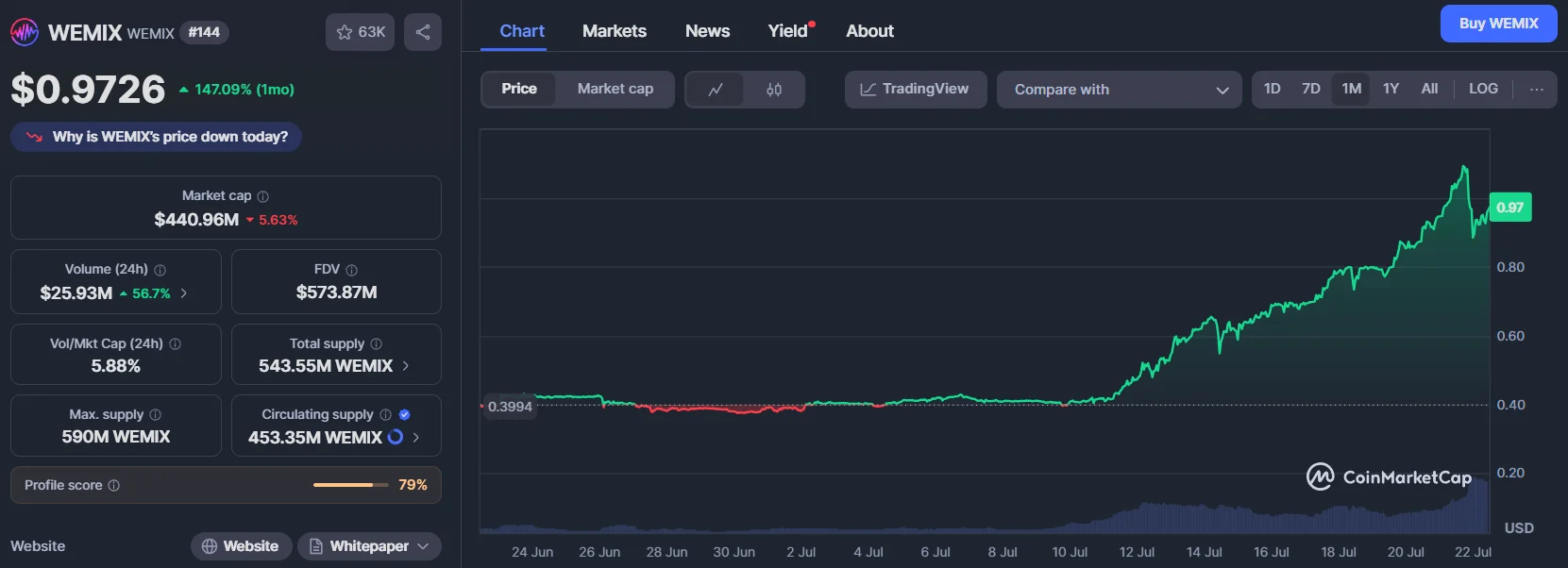Screen dimensions: 1568x568
Task: Click Profile score info icon
Action: point(114,486)
